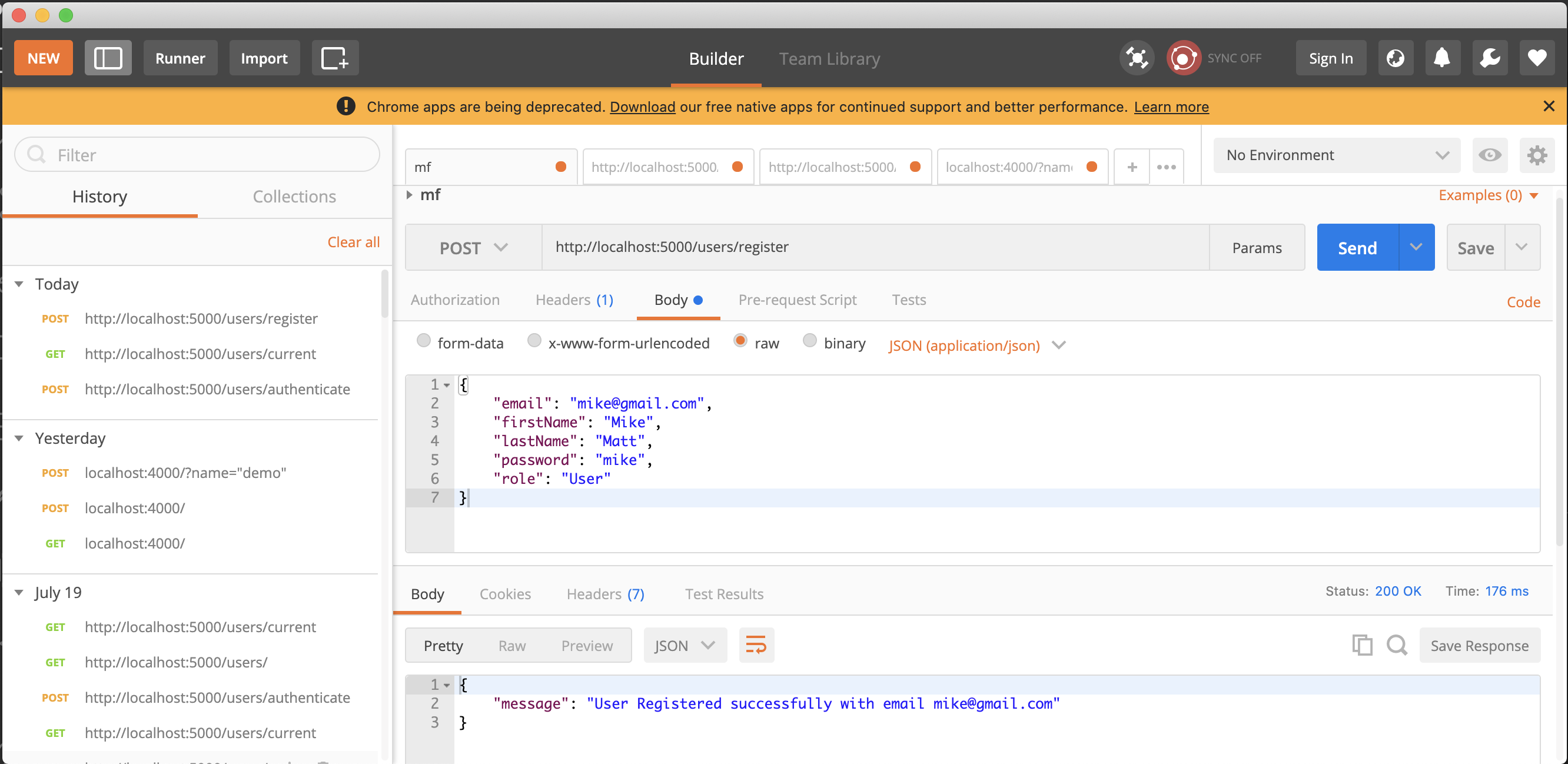Click the warning icon in banner
This screenshot has height=764, width=1568.
(346, 106)
